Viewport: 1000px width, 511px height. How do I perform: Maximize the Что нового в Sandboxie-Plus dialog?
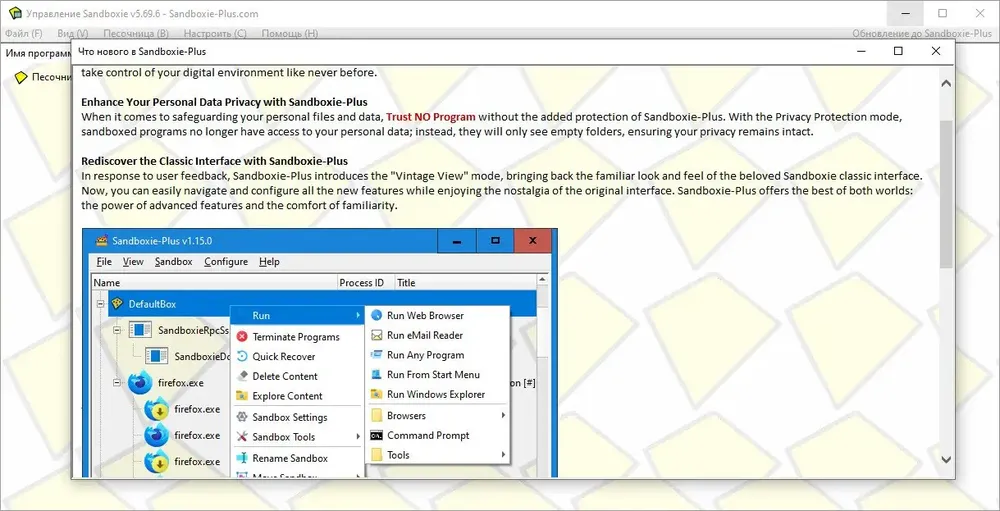click(898, 51)
